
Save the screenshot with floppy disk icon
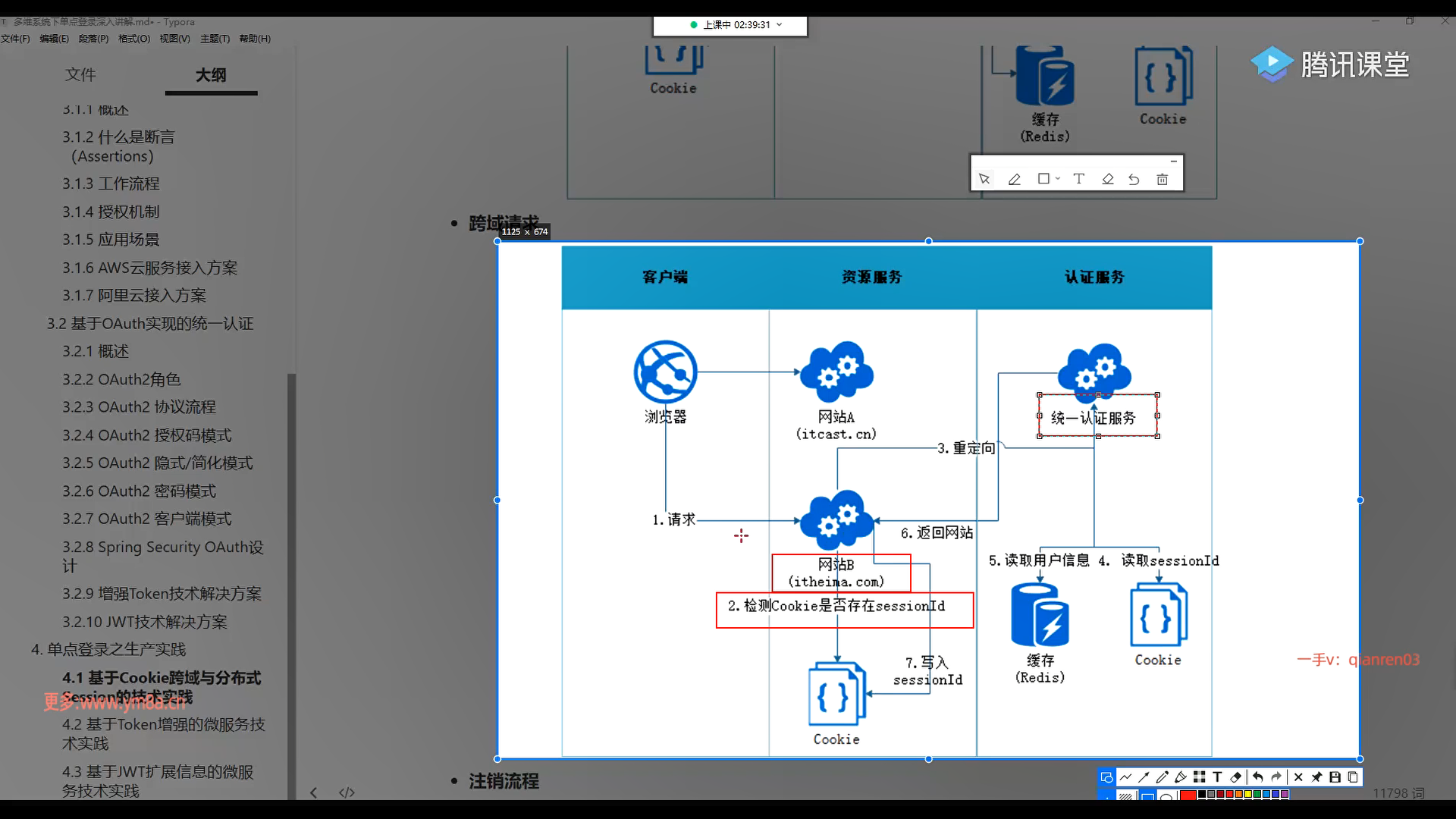(x=1335, y=777)
